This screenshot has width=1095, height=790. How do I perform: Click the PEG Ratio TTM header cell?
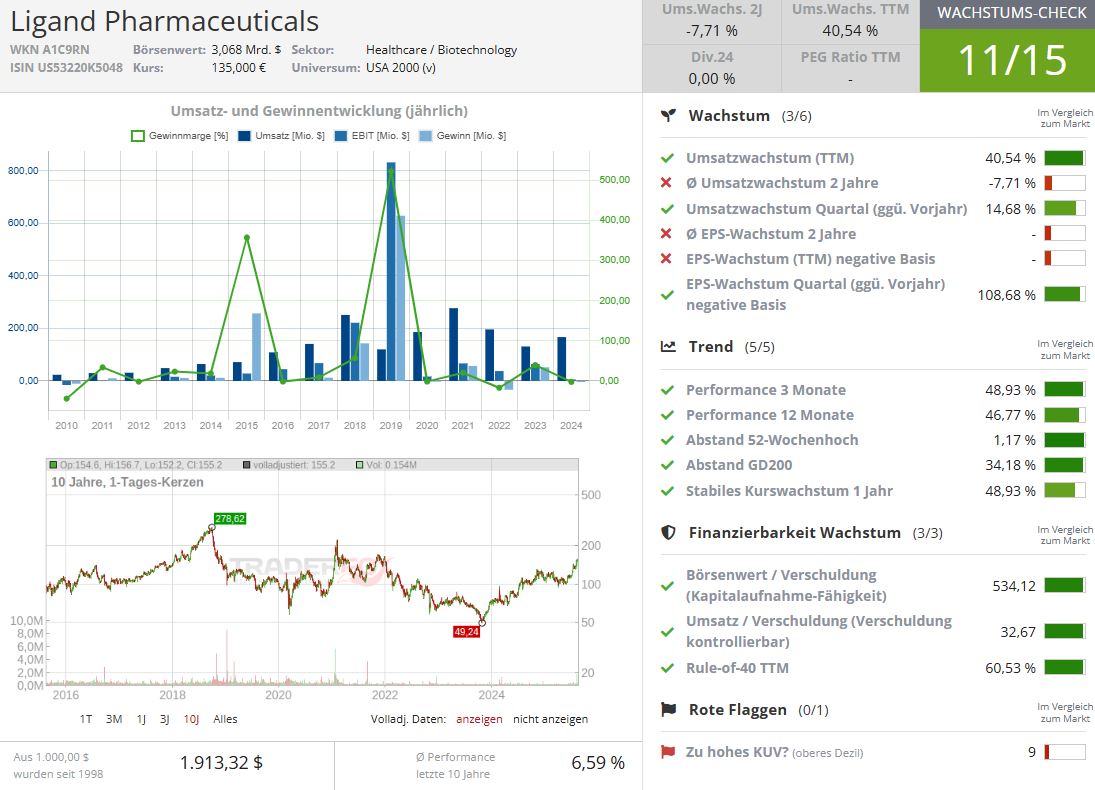(x=851, y=57)
